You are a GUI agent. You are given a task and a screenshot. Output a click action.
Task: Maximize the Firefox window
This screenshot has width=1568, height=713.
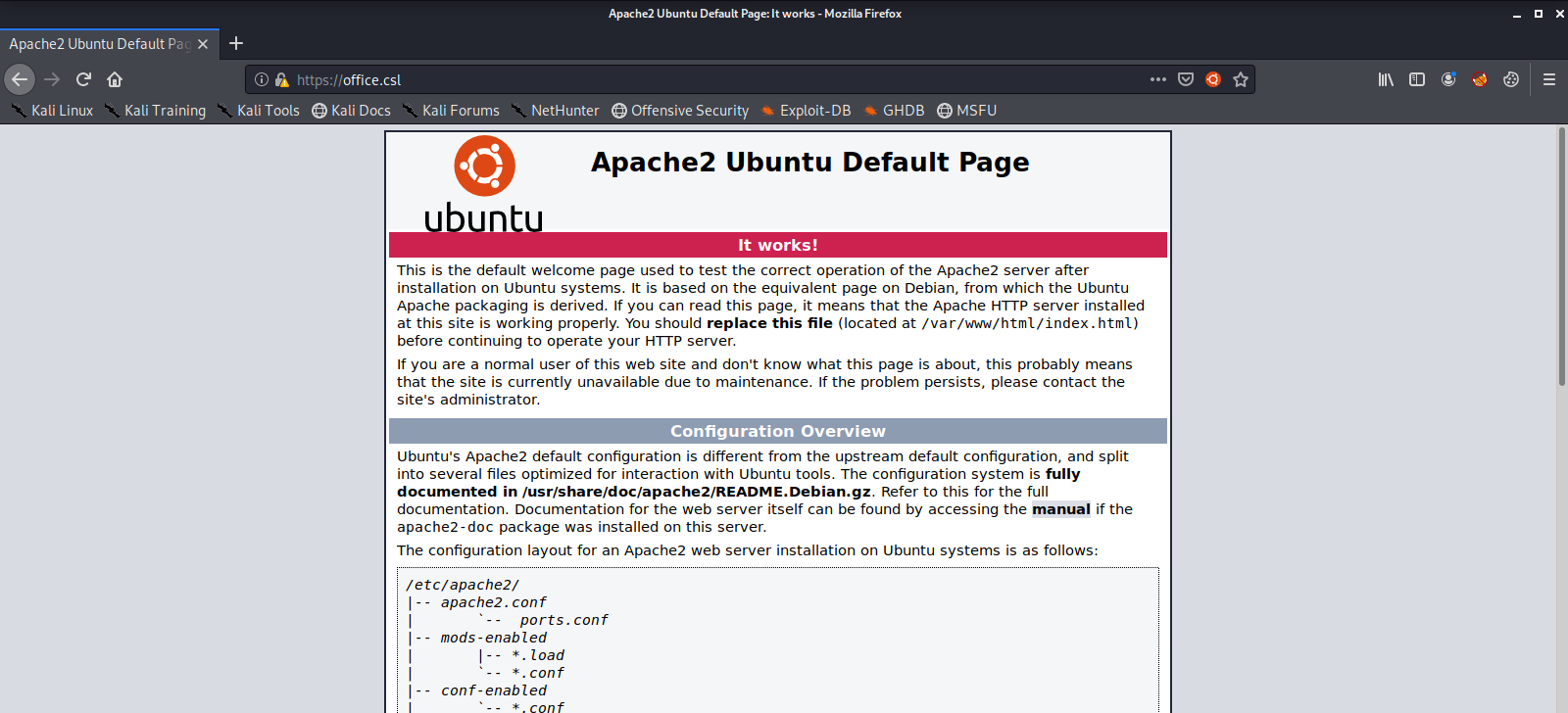point(1539,14)
